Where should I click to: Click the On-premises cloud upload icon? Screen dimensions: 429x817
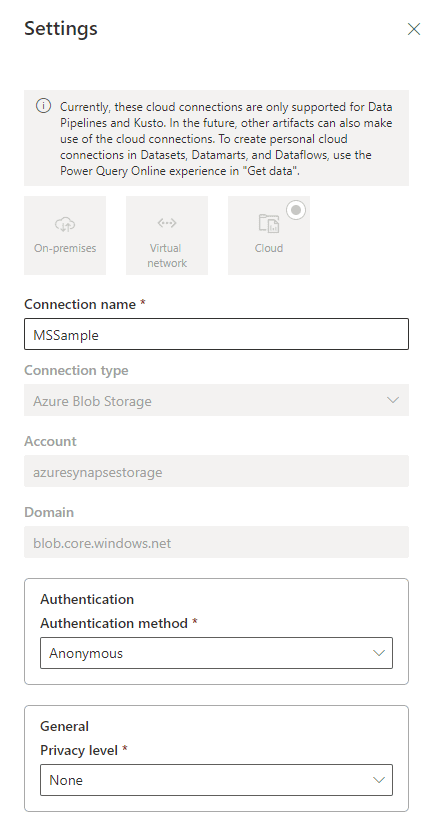pos(65,225)
